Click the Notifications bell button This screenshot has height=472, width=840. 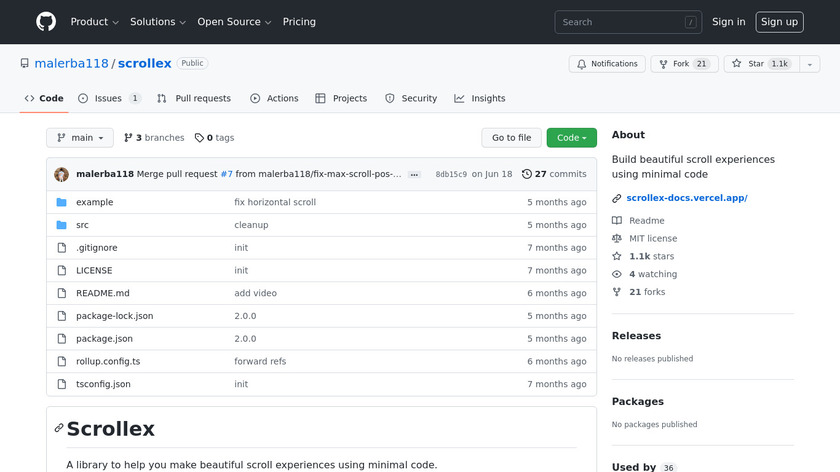click(607, 64)
